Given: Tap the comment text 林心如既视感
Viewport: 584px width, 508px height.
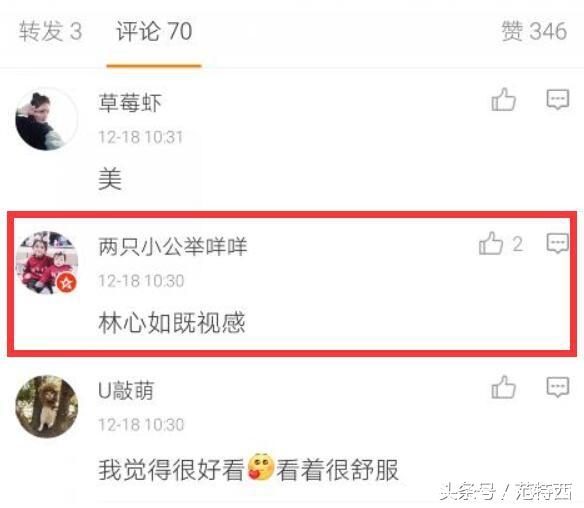Looking at the screenshot, I should pos(172,323).
